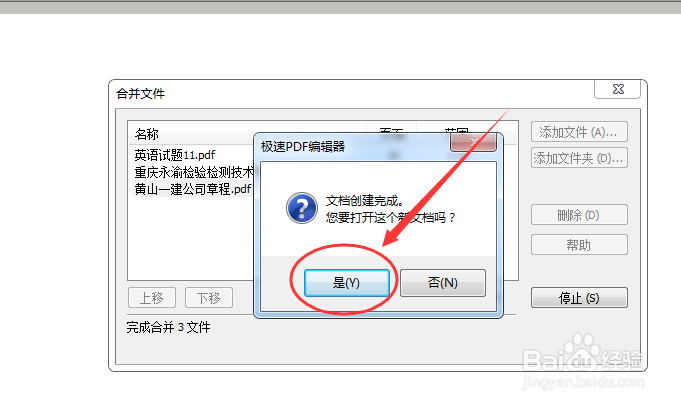681x406 pixels.
Task: Select the 重庆永渝检验检测技术 file entry
Action: tap(194, 172)
